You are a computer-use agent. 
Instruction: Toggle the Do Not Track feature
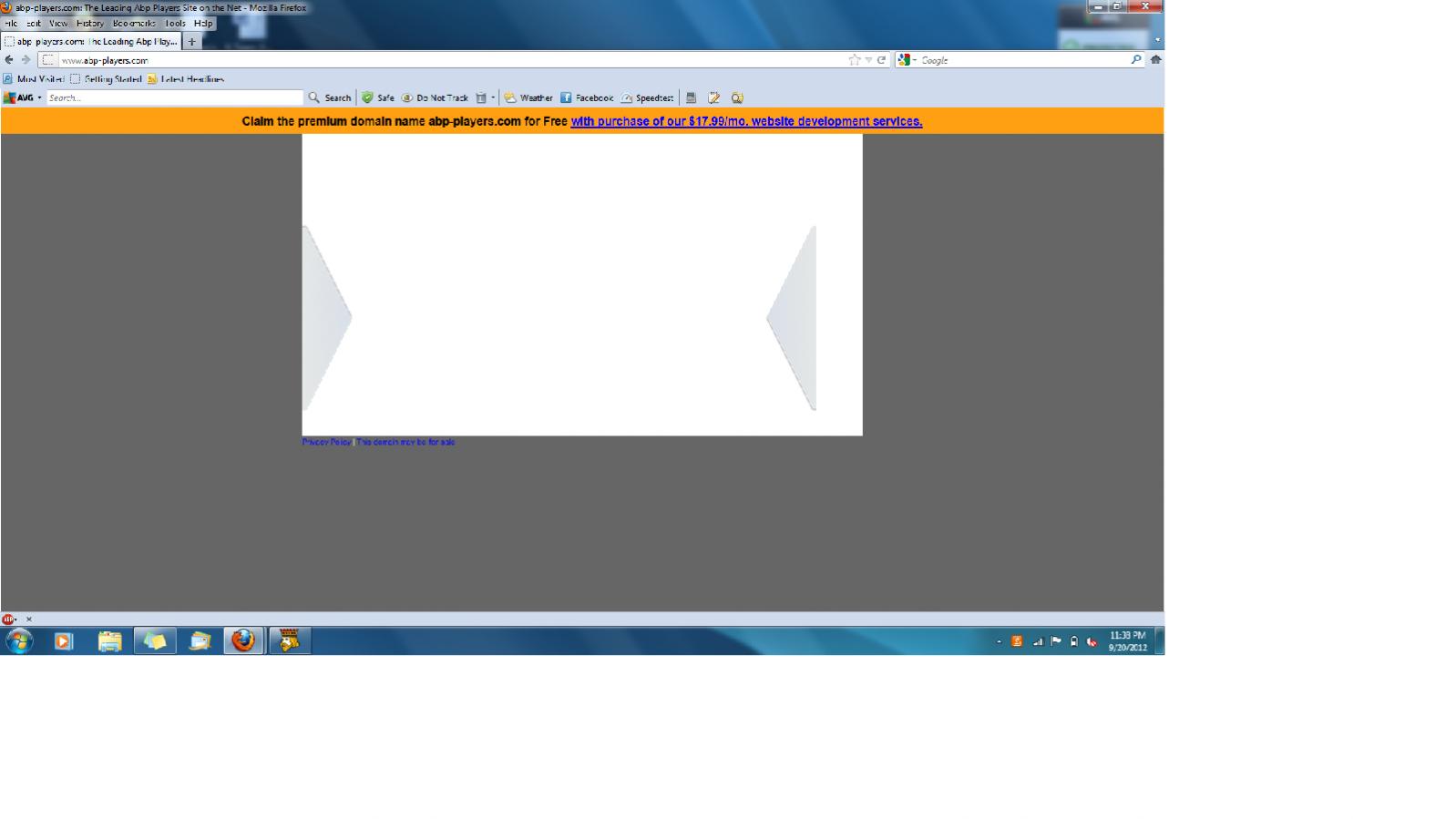pyautogui.click(x=435, y=97)
